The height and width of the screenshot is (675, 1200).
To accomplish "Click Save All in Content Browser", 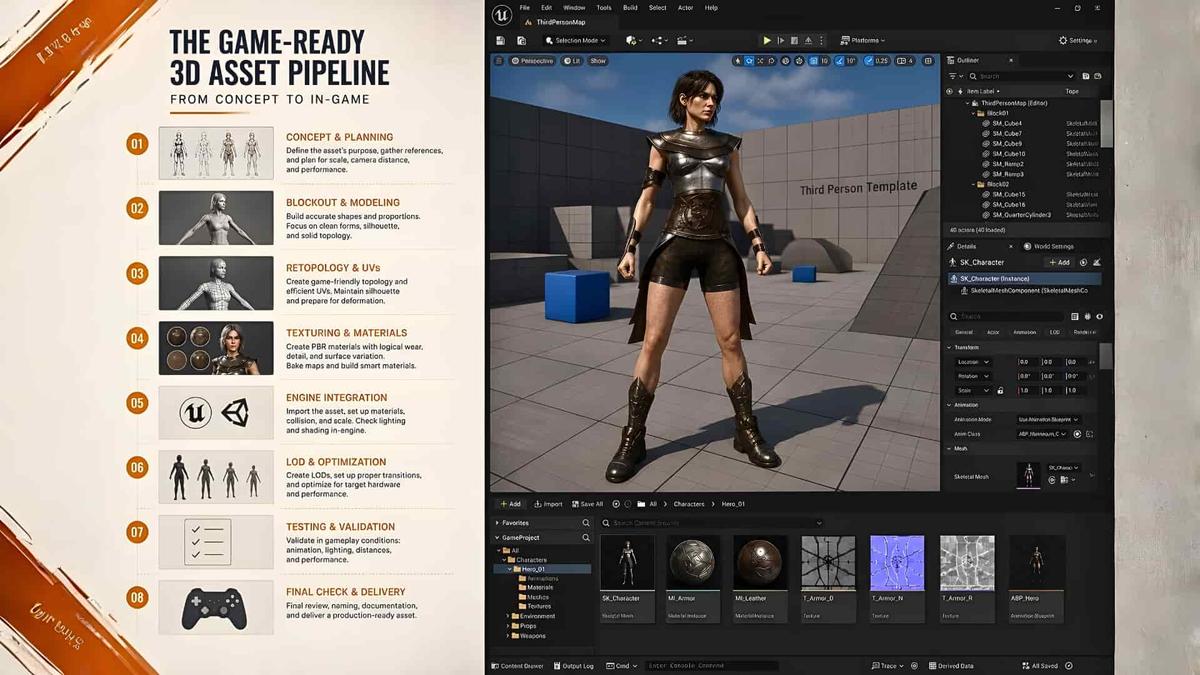I will pyautogui.click(x=587, y=504).
